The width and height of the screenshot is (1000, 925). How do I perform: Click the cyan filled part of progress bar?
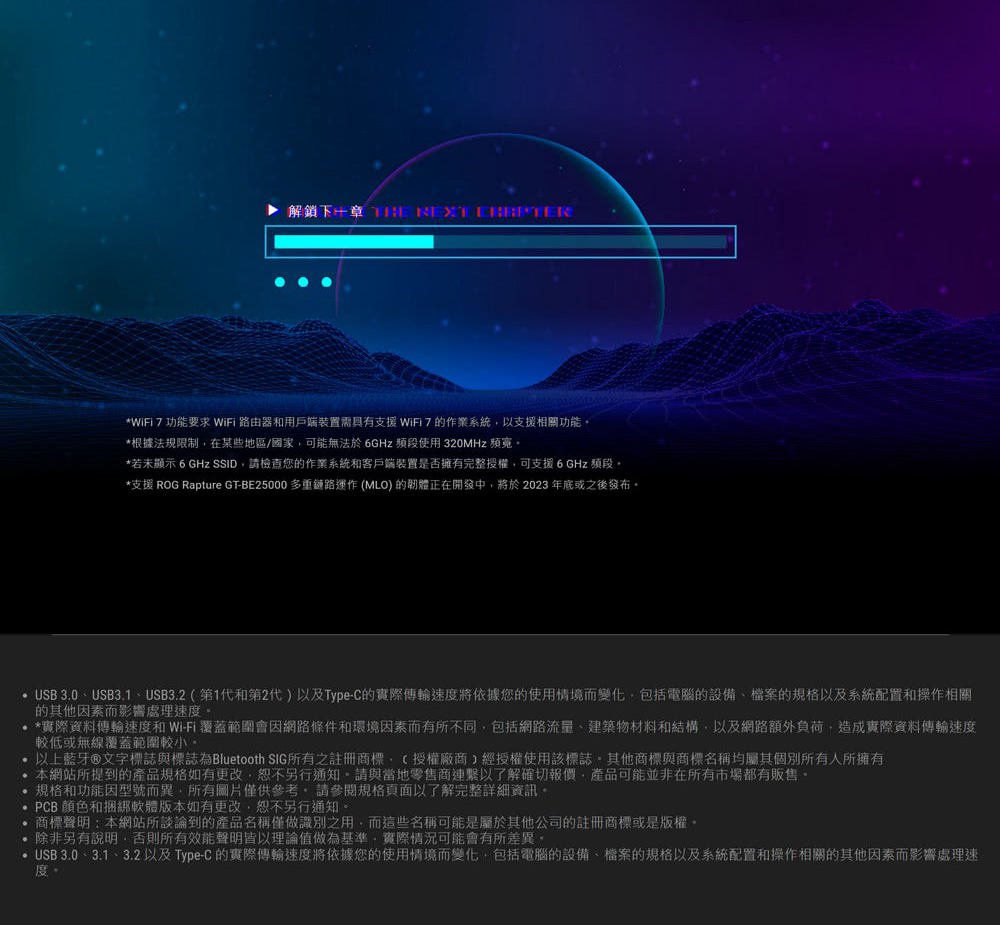(x=353, y=242)
